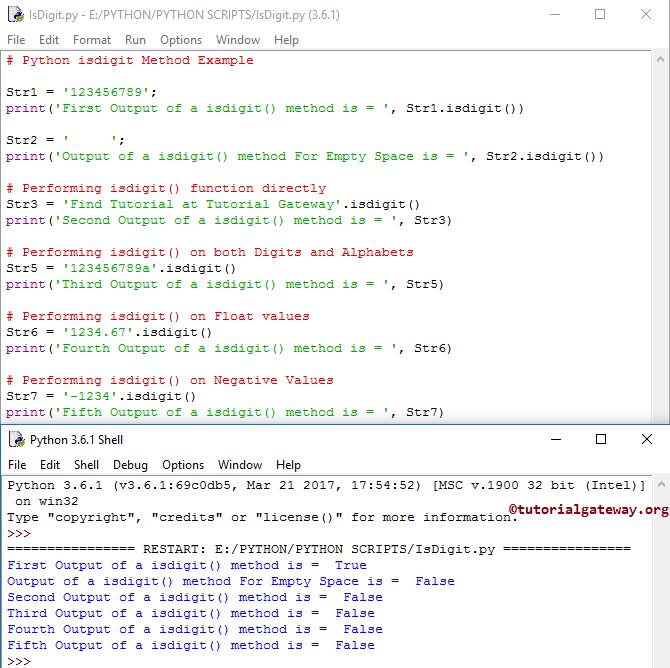
Task: Close the Python 3.6.1 Shell window
Action: (646, 439)
